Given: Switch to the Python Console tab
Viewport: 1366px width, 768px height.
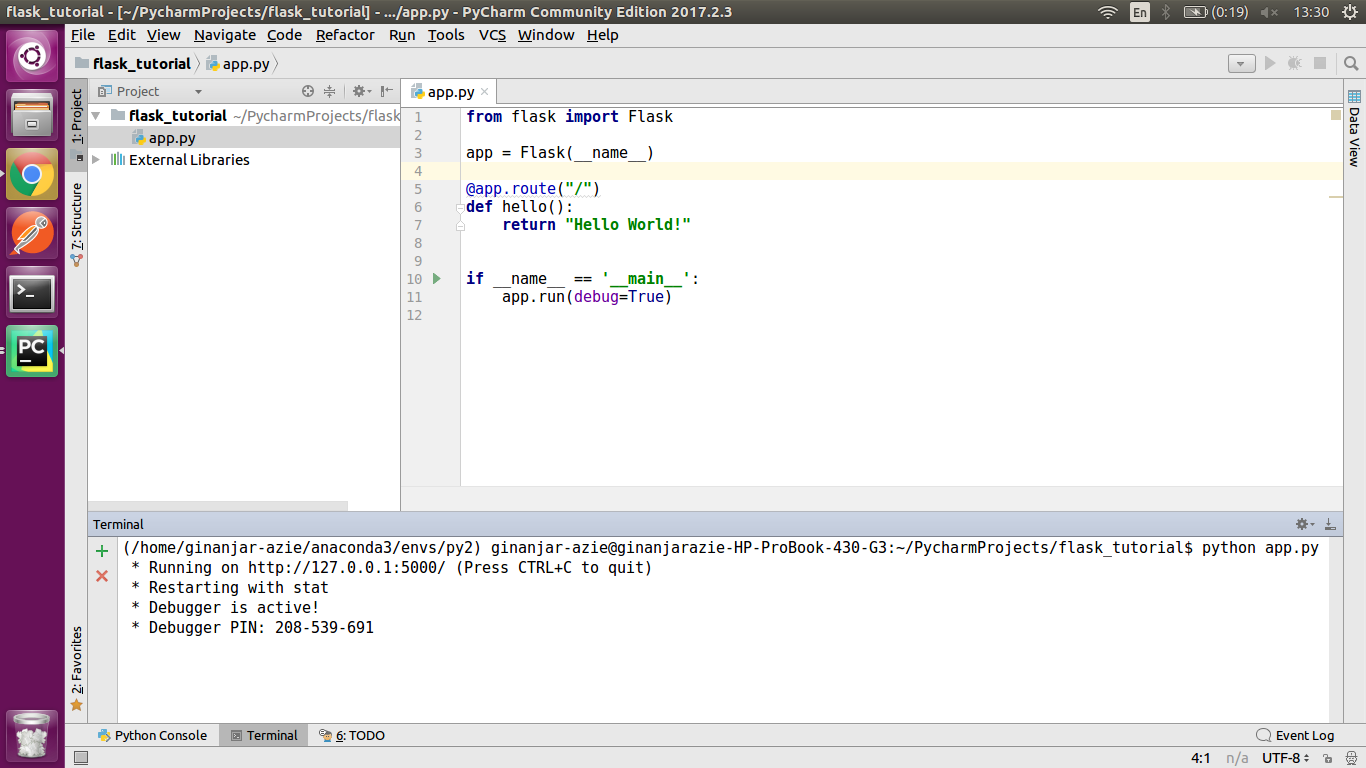Looking at the screenshot, I should pyautogui.click(x=152, y=735).
